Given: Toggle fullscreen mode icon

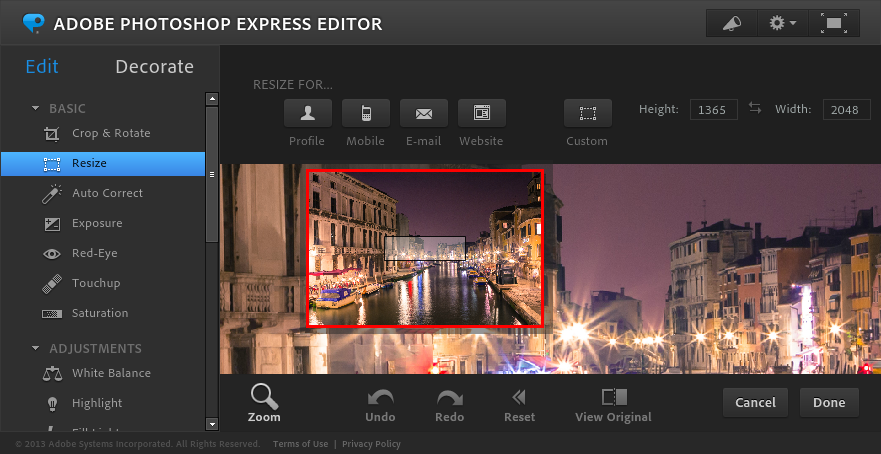Looking at the screenshot, I should point(834,23).
